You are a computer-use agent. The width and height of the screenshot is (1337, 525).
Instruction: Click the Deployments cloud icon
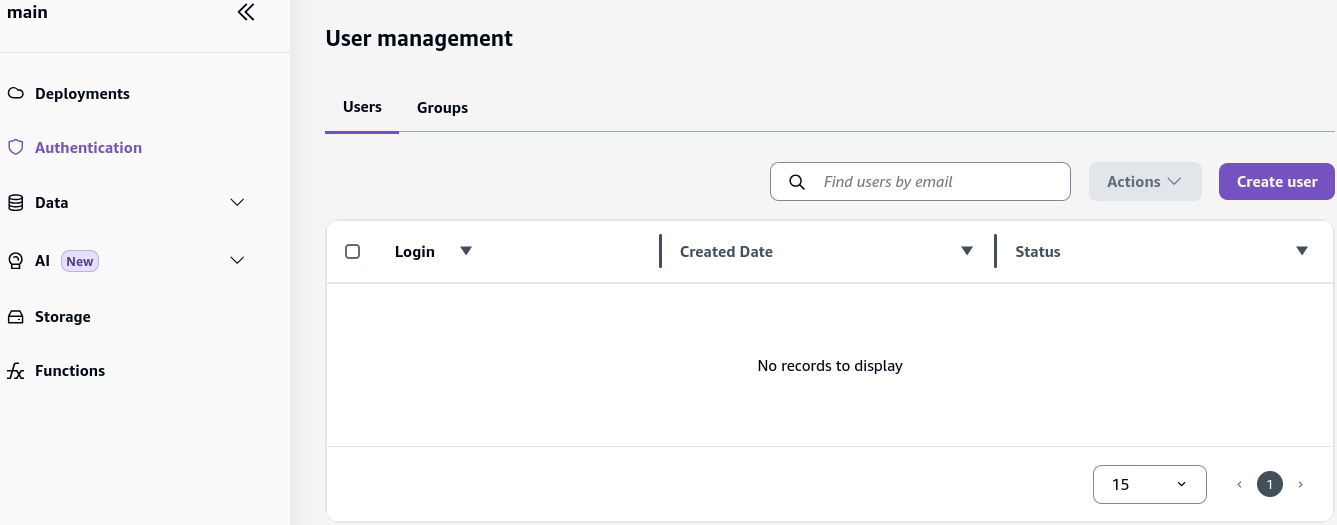click(x=15, y=93)
